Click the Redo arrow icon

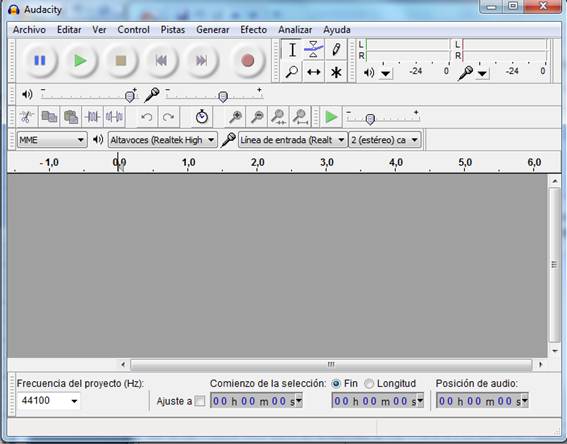pyautogui.click(x=168, y=117)
